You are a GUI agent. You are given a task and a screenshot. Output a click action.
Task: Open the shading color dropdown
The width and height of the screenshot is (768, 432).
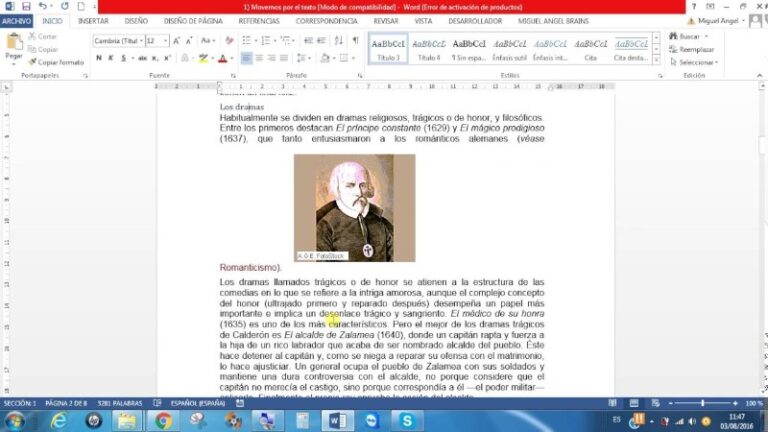334,58
